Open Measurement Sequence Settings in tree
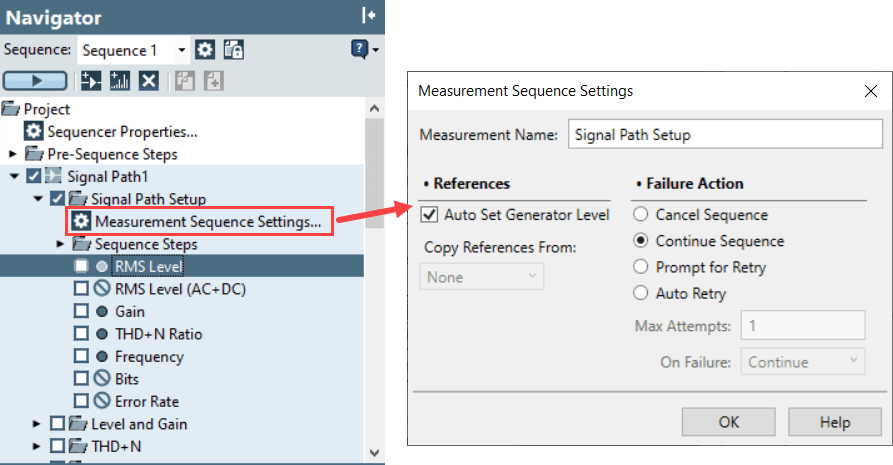This screenshot has width=893, height=465. [208, 221]
